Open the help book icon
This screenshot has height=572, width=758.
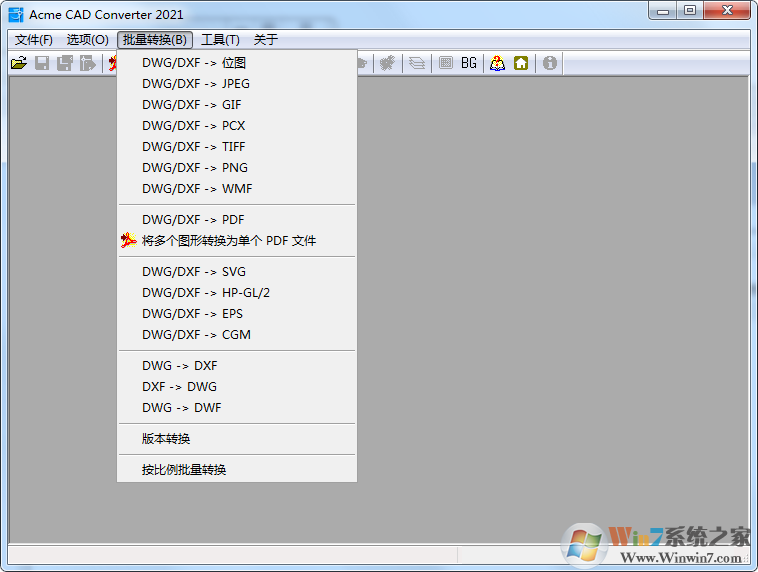tap(497, 63)
